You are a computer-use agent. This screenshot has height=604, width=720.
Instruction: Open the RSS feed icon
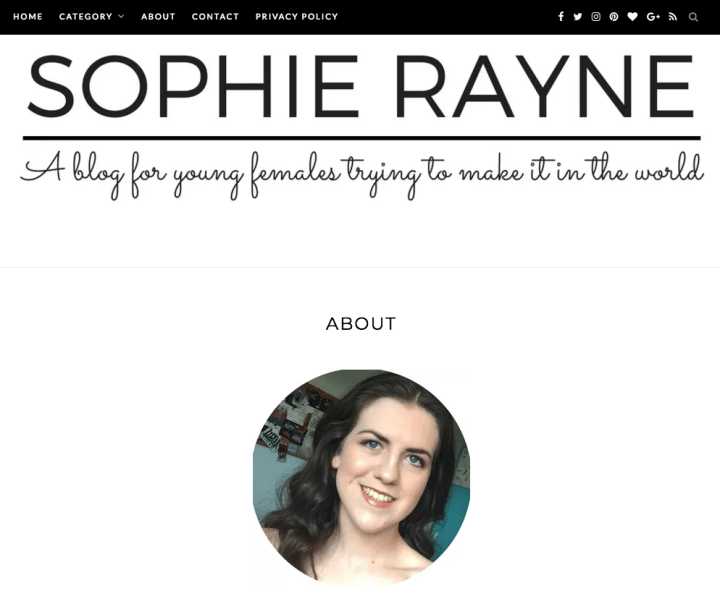(x=673, y=17)
